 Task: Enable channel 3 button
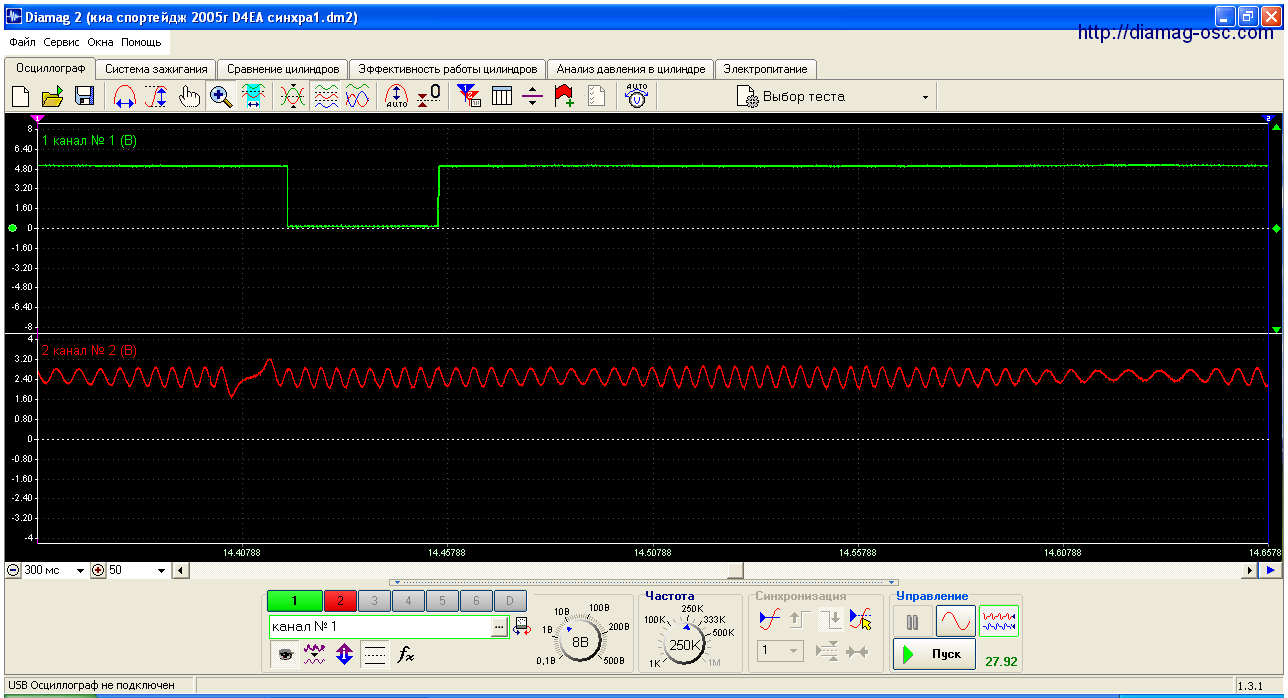pyautogui.click(x=374, y=601)
